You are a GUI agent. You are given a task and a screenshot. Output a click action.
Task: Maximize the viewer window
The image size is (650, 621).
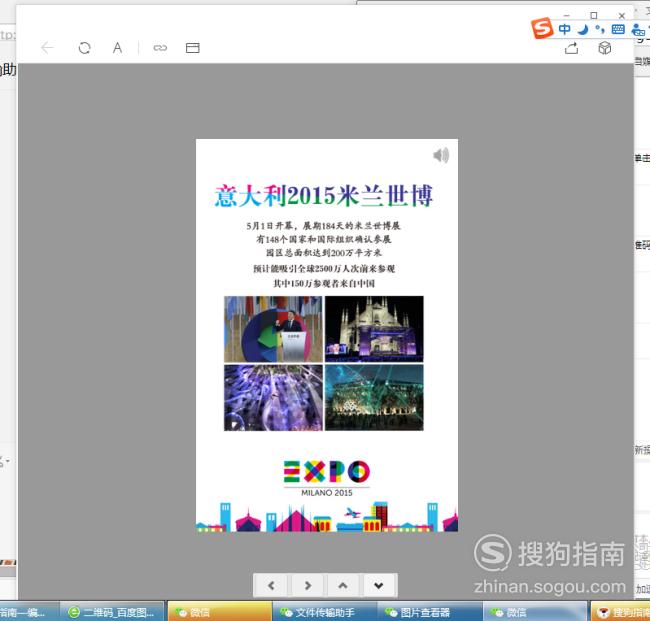click(x=594, y=16)
